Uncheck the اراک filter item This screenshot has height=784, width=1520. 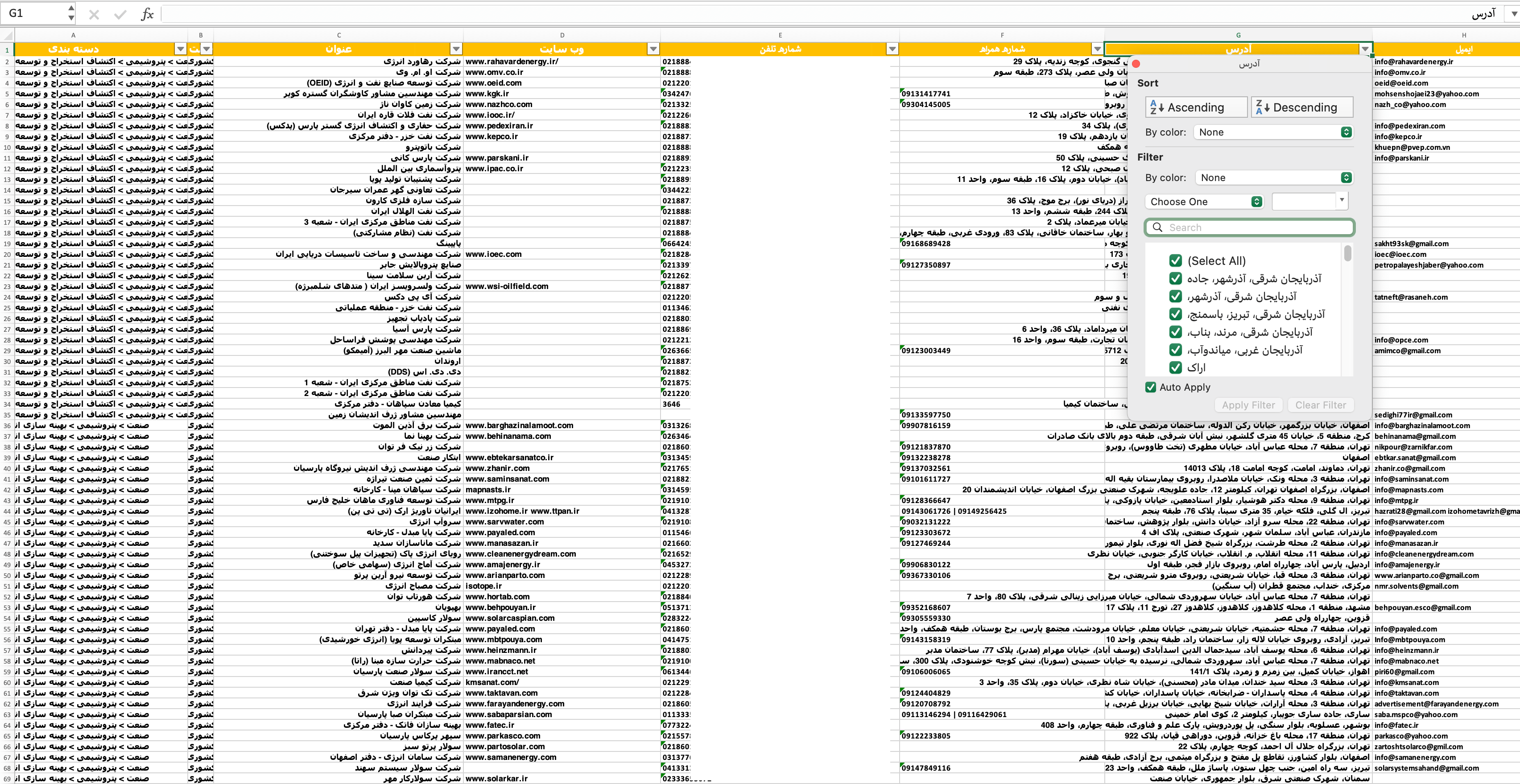tap(1175, 367)
